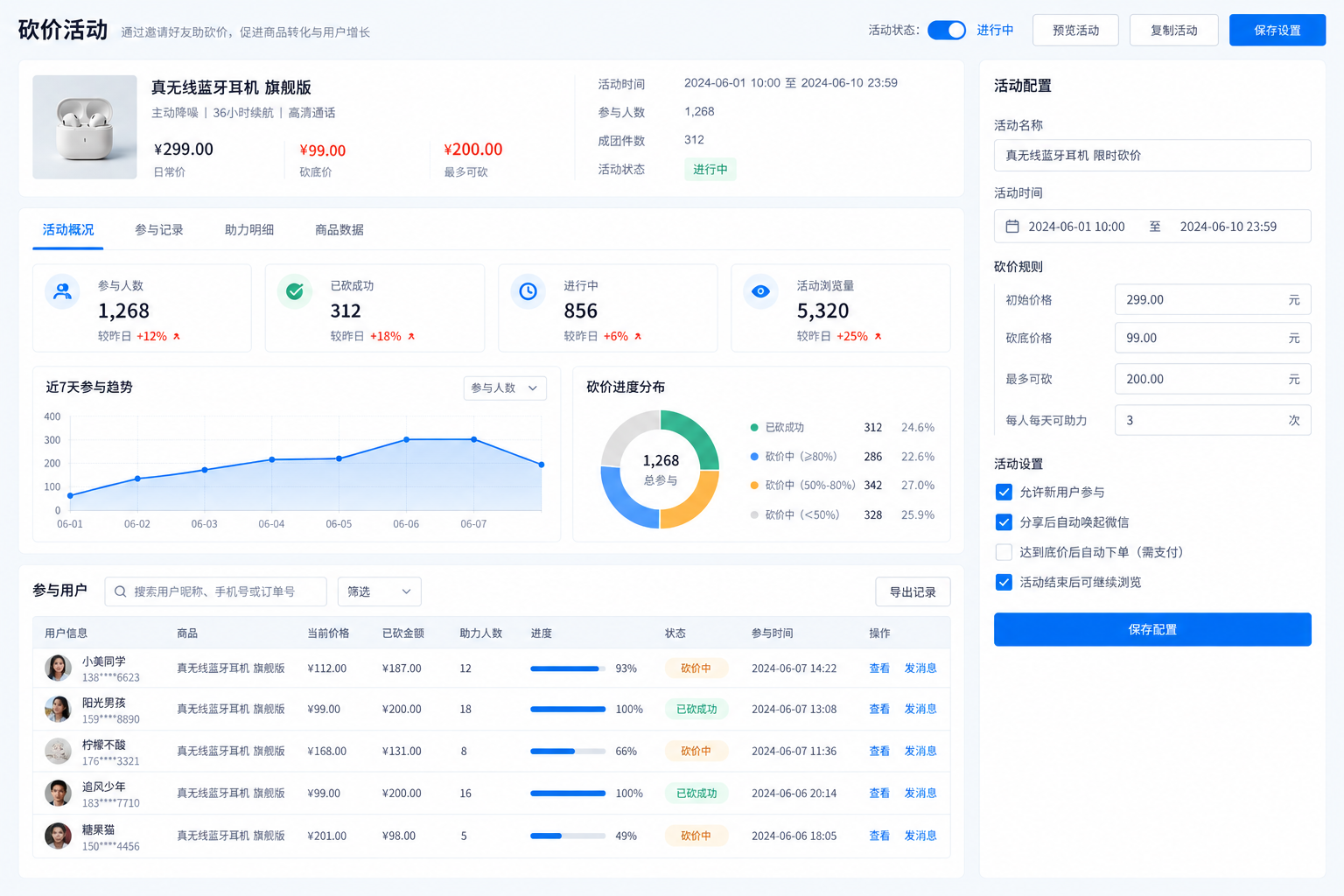Uncheck 允许新用户参与
The image size is (1344, 896).
[1004, 492]
